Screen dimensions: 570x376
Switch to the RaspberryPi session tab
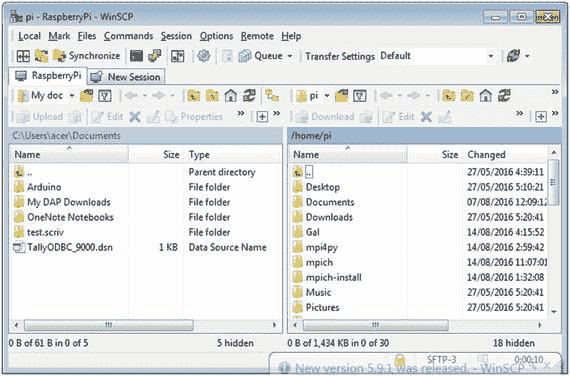[x=48, y=76]
